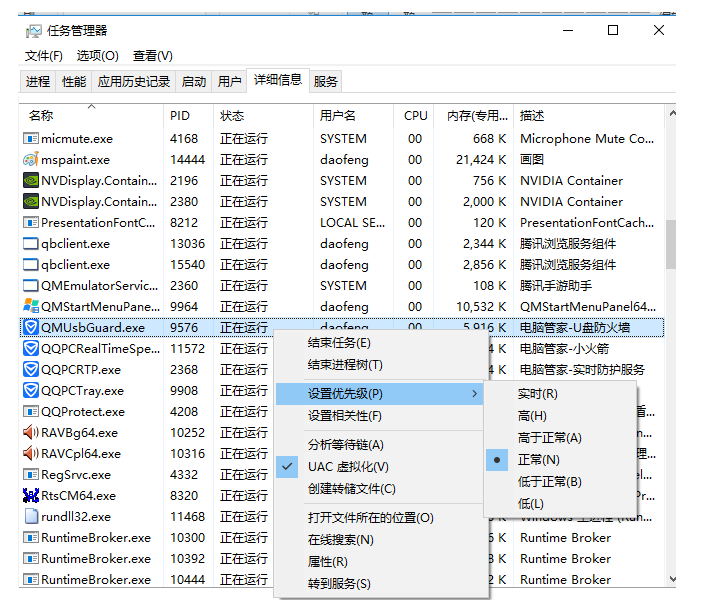Viewport: 716px width, 601px height.
Task: Choose 设置相关性(F) from context menu
Action: (379, 416)
